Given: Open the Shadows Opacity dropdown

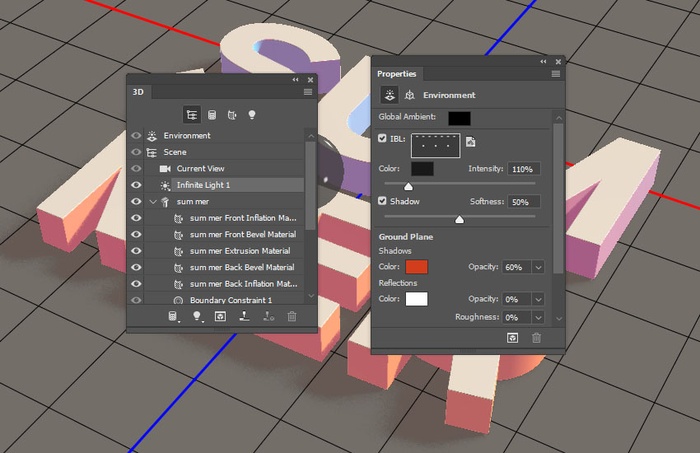Looking at the screenshot, I should pyautogui.click(x=539, y=267).
